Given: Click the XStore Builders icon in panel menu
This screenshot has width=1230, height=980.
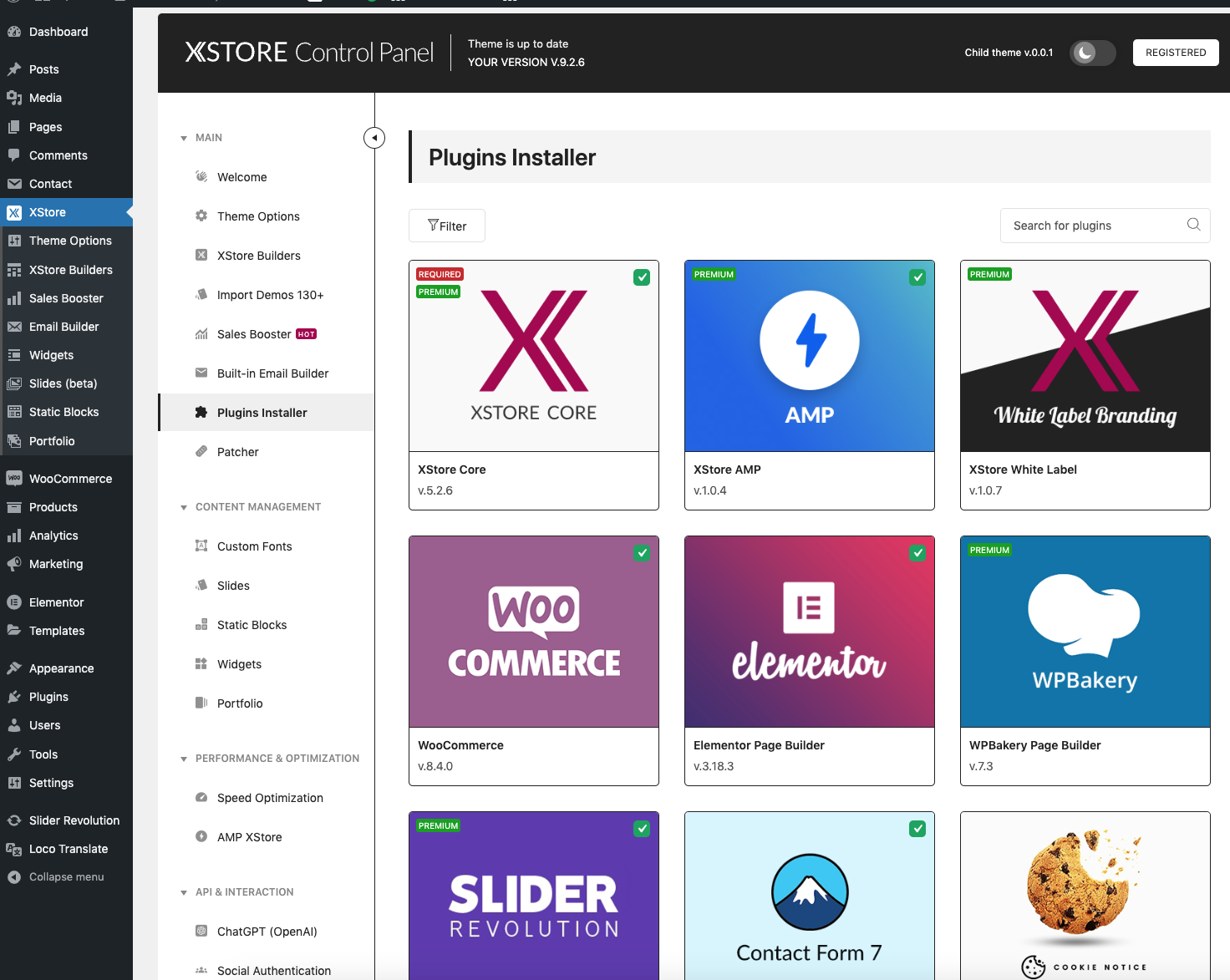Looking at the screenshot, I should coord(201,255).
